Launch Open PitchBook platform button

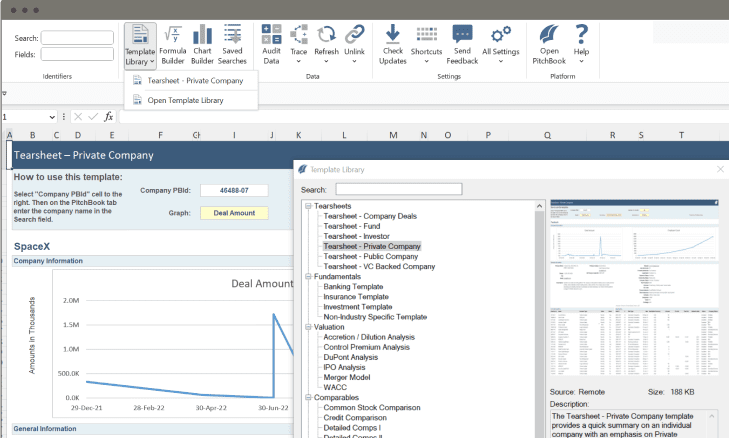(x=549, y=44)
